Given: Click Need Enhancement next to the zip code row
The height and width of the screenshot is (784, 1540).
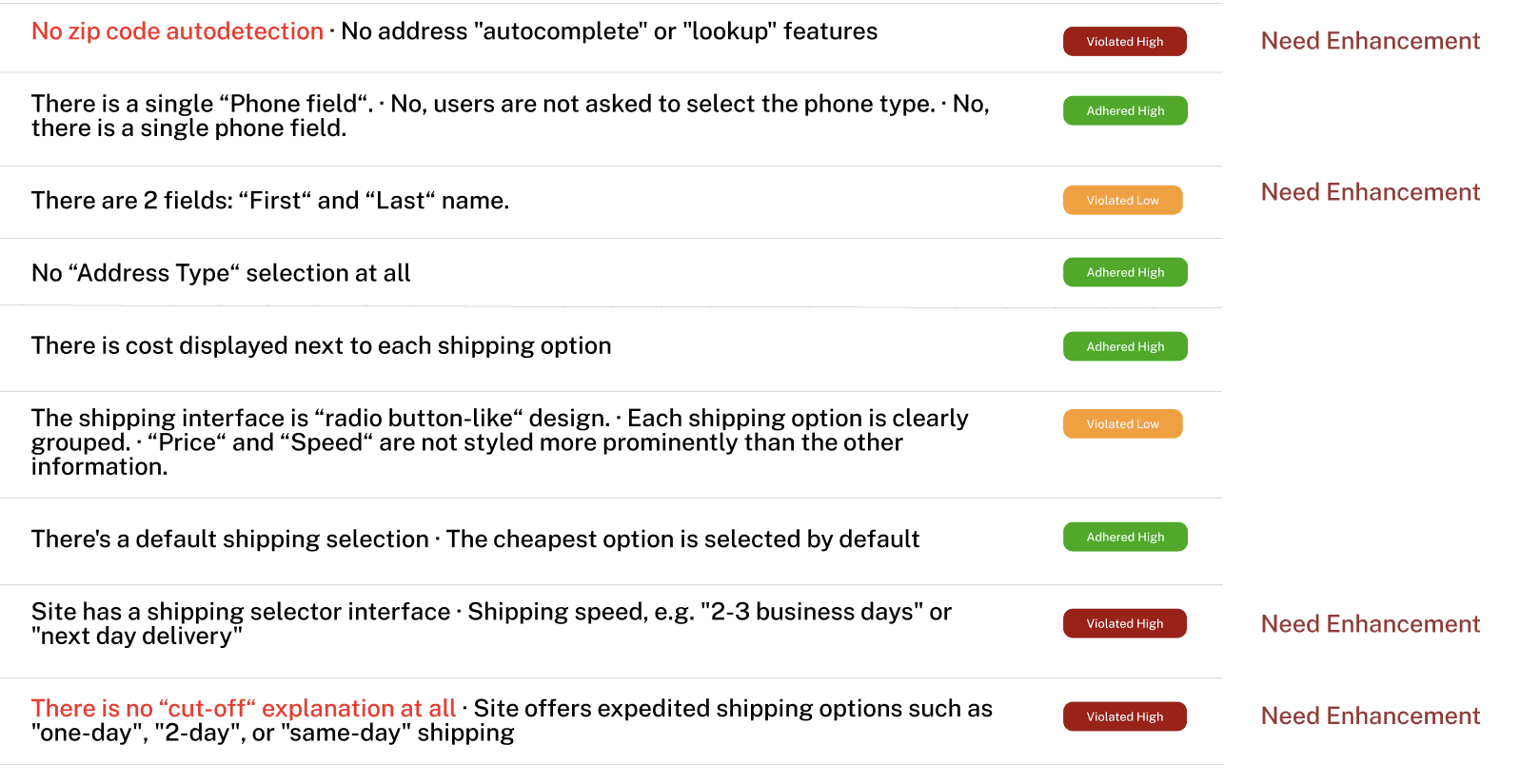Looking at the screenshot, I should pyautogui.click(x=1370, y=41).
